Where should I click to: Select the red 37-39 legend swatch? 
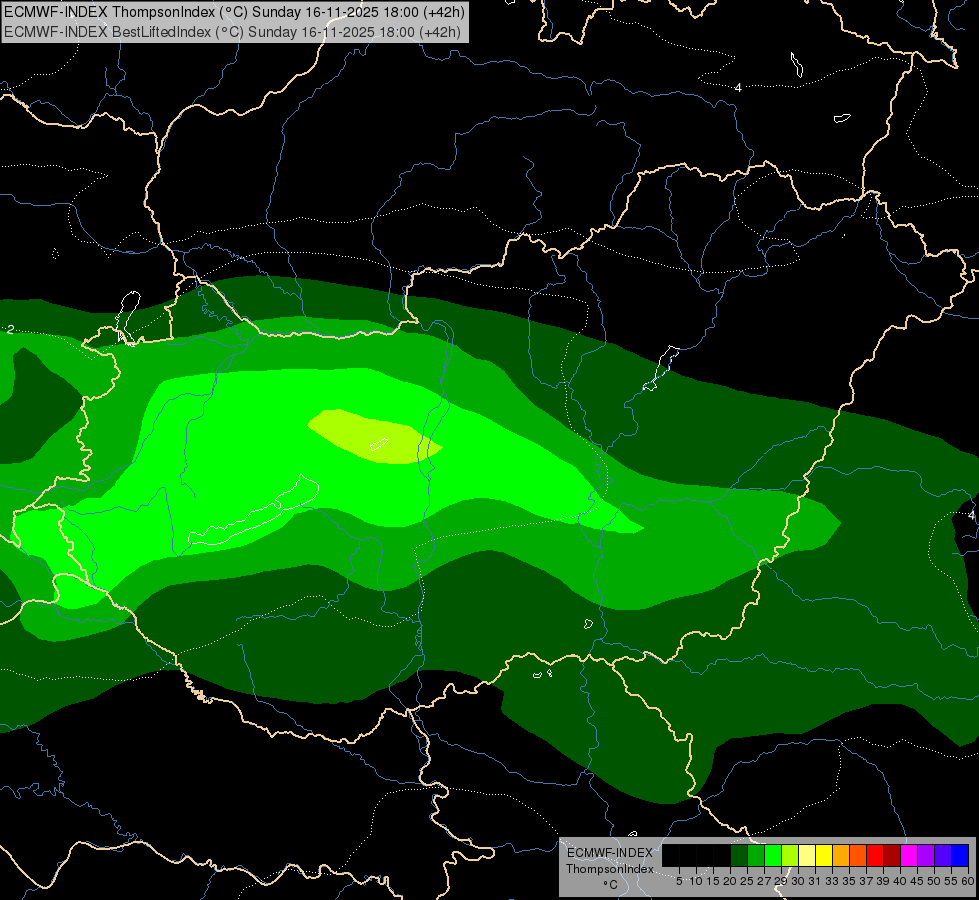pos(875,855)
